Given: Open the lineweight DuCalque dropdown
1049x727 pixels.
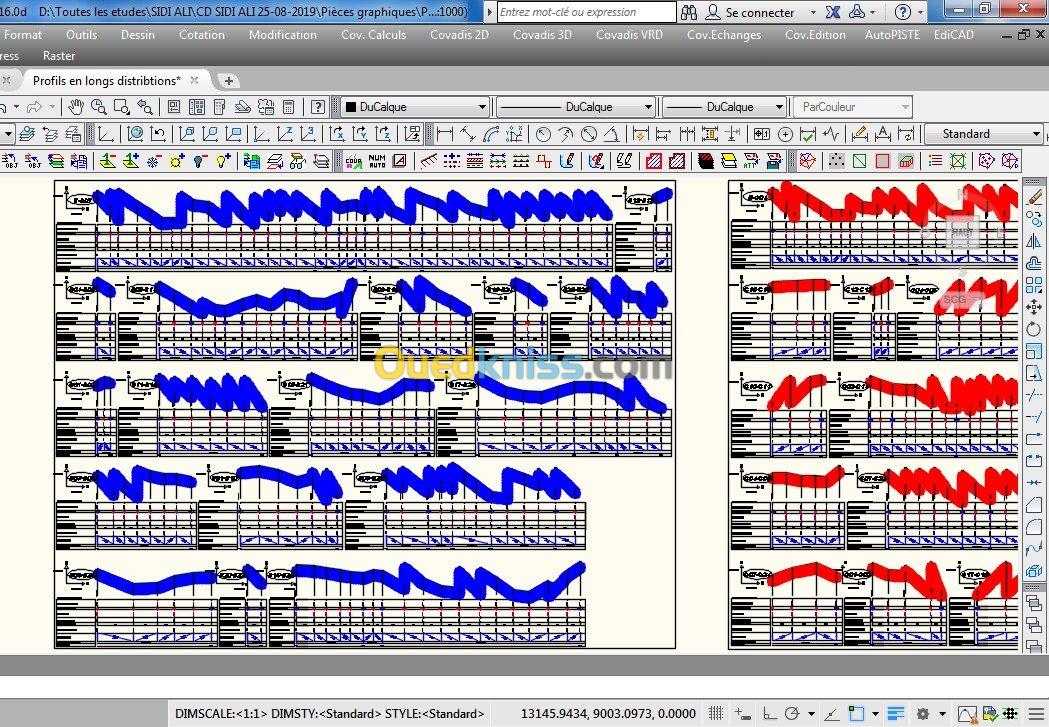Looking at the screenshot, I should click(725, 107).
